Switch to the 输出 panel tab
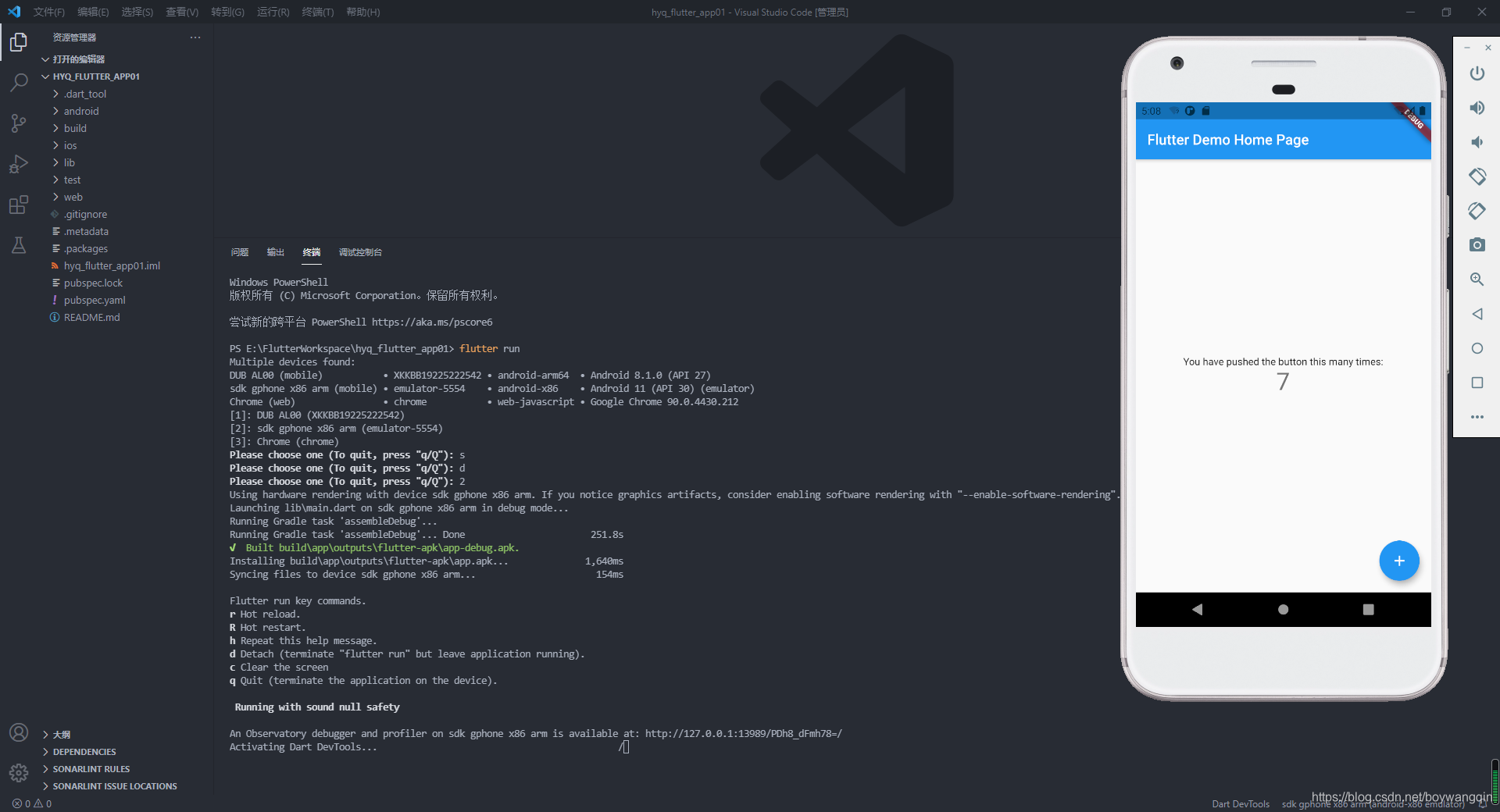The height and width of the screenshot is (812, 1500). click(276, 252)
